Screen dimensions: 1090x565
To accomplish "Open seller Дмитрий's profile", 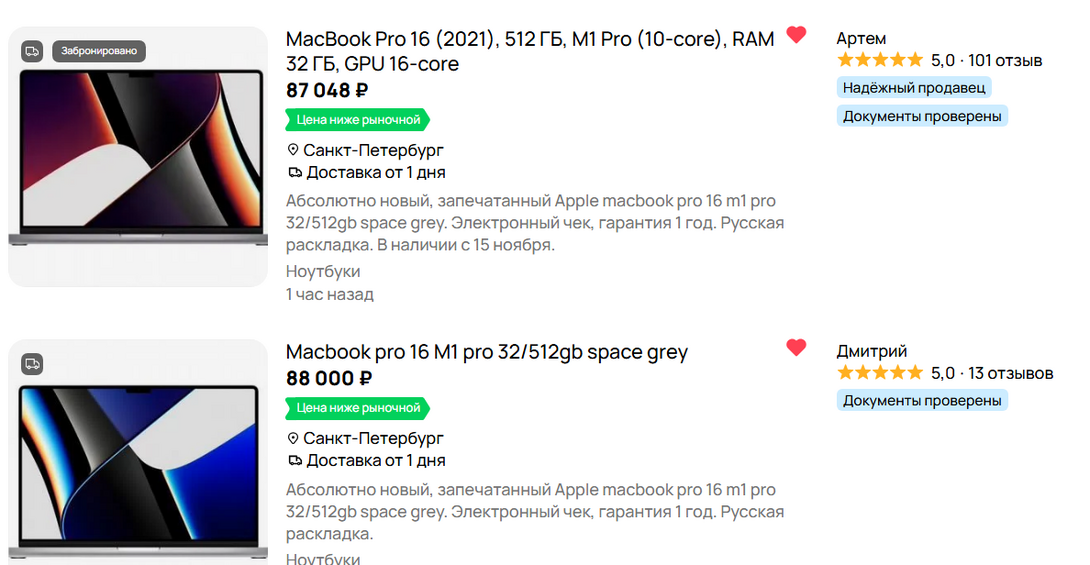I will [x=872, y=351].
